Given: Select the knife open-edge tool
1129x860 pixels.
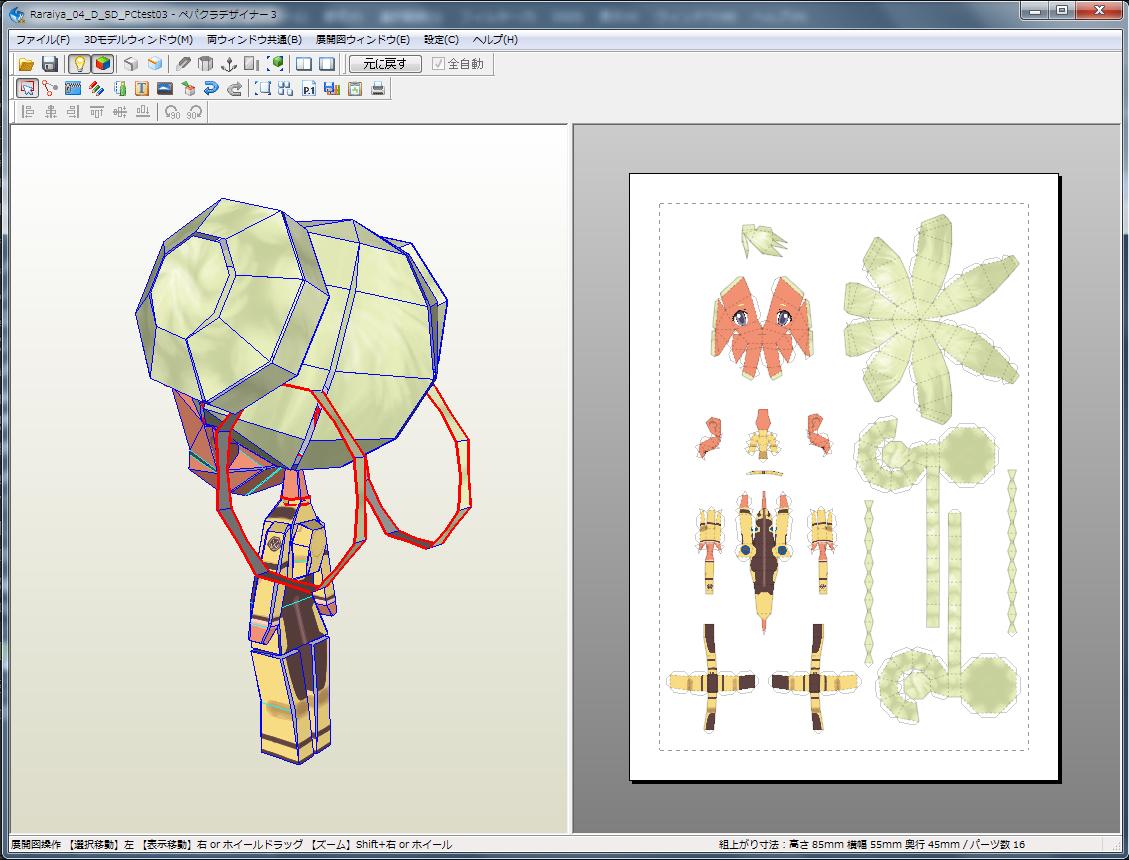Looking at the screenshot, I should click(183, 64).
